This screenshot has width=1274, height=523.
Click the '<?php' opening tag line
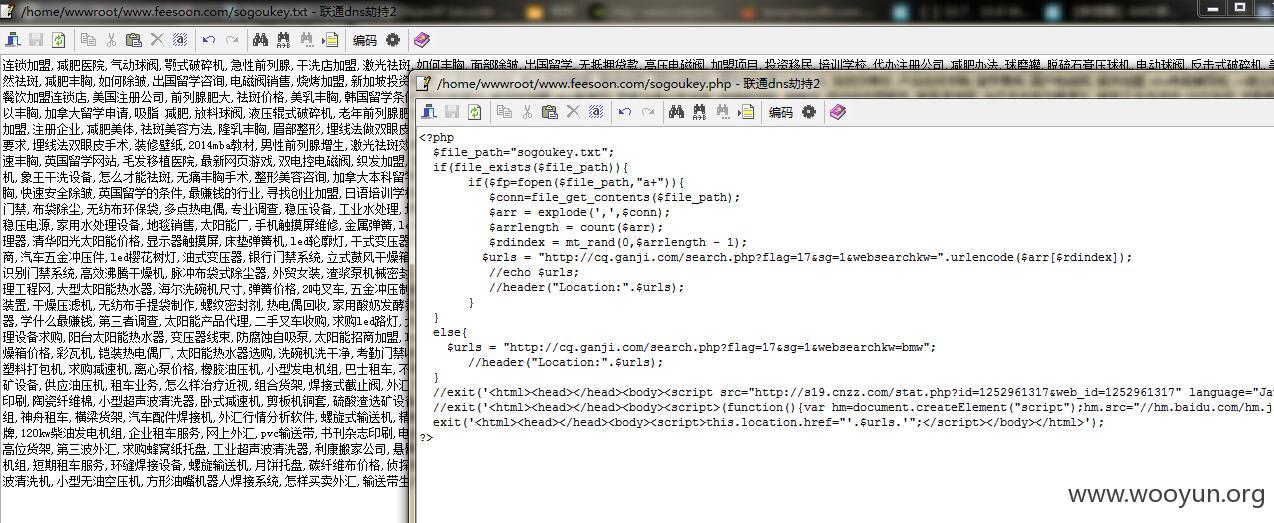pos(436,138)
